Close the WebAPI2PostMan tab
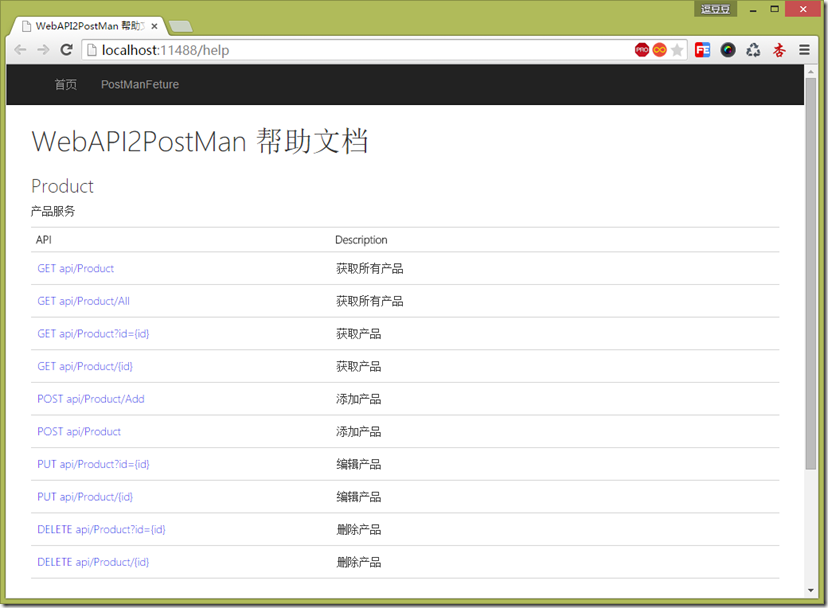 [x=154, y=26]
